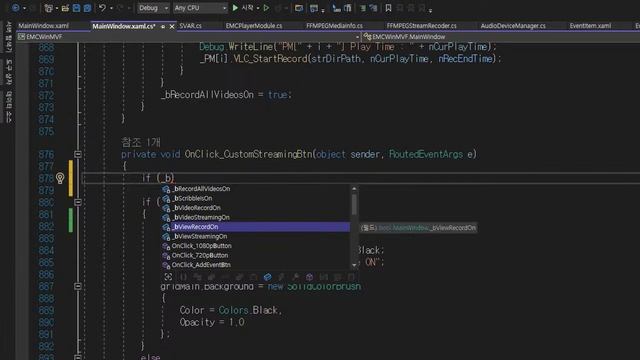Click the Color = Colors.Black line 889
This screenshot has height=360, width=640.
[231, 310]
